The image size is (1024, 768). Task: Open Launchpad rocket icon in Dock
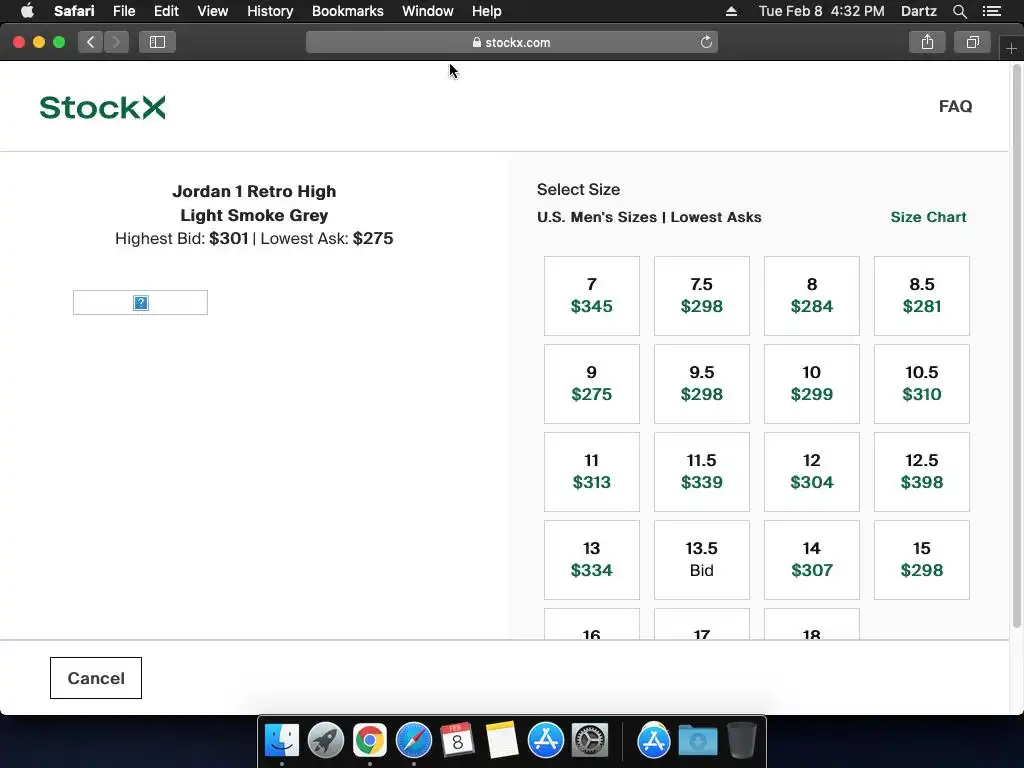[326, 741]
